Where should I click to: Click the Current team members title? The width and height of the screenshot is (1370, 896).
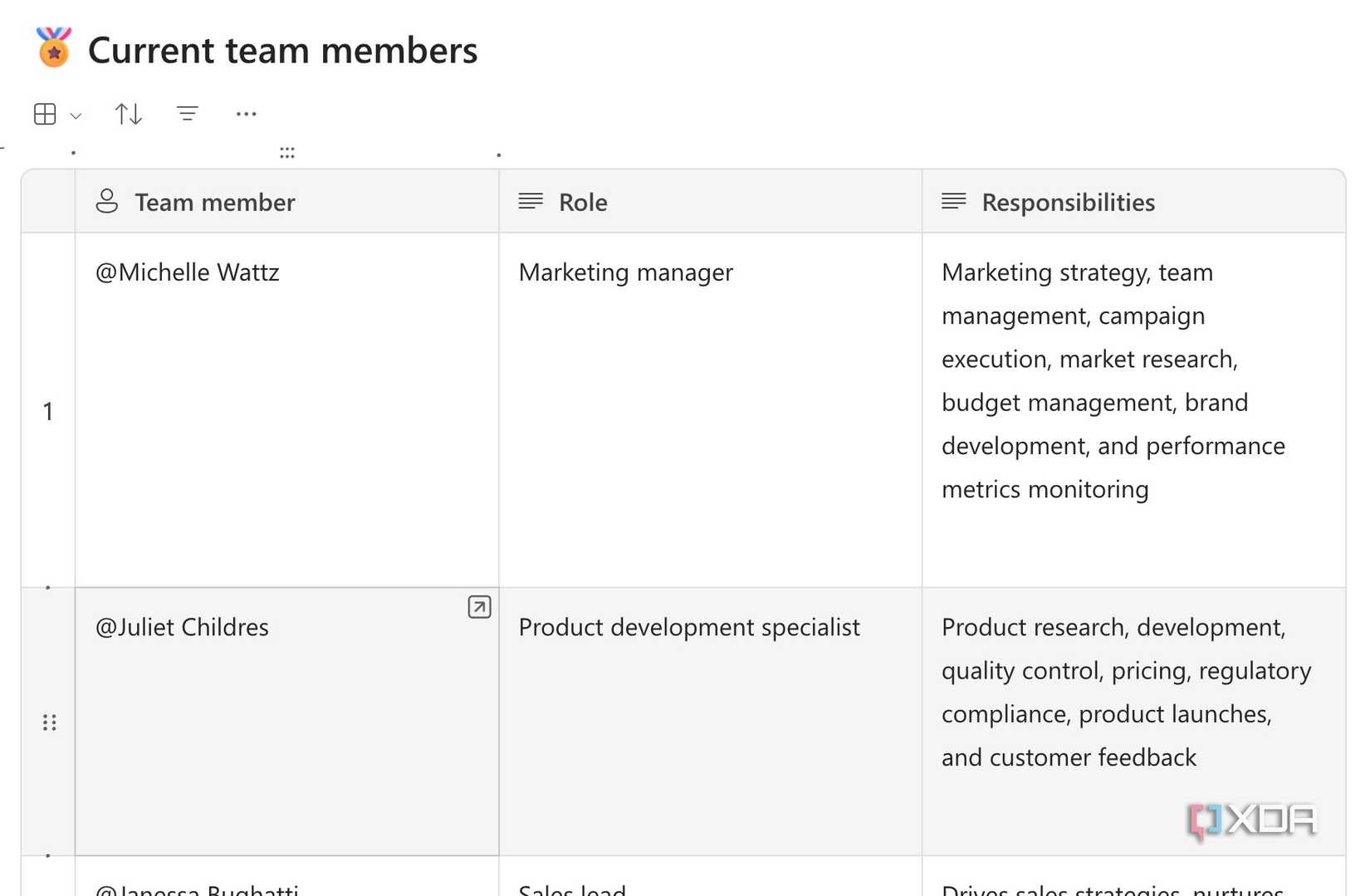(282, 51)
